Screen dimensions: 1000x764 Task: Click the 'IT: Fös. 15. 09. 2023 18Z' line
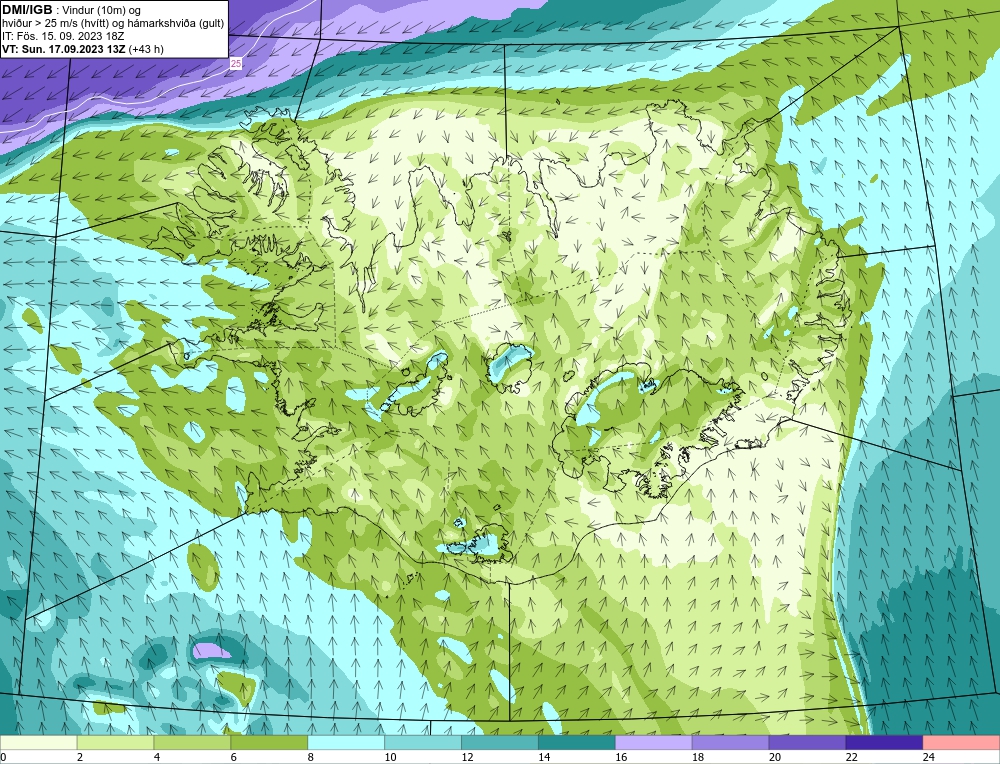(62, 36)
